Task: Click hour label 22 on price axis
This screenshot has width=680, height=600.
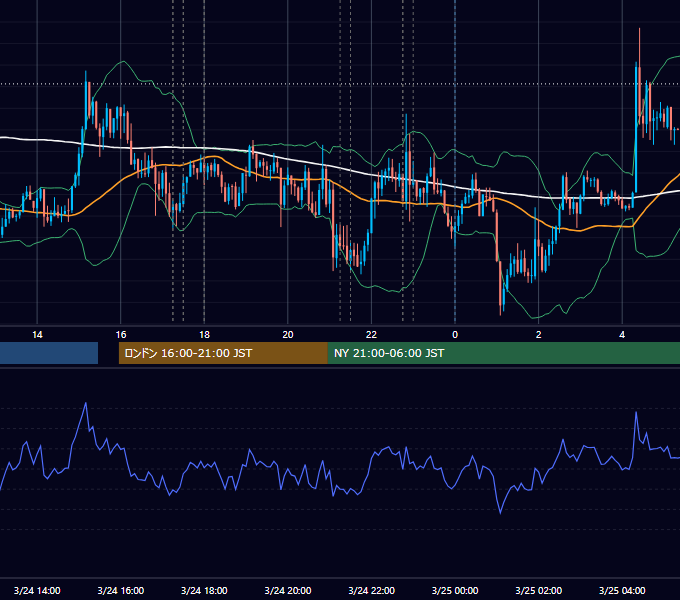Action: pos(372,335)
